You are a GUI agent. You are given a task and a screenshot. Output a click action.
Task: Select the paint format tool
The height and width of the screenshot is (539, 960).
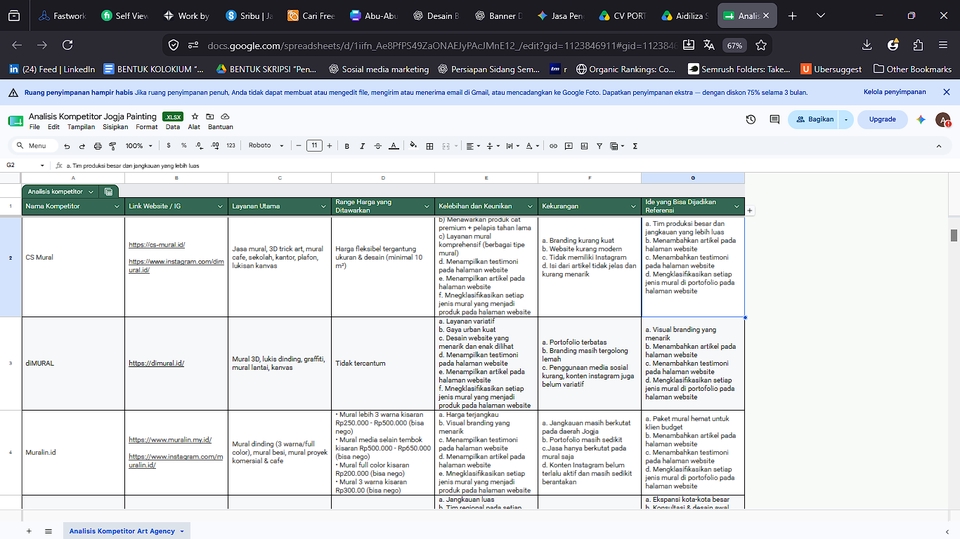pyautogui.click(x=113, y=146)
